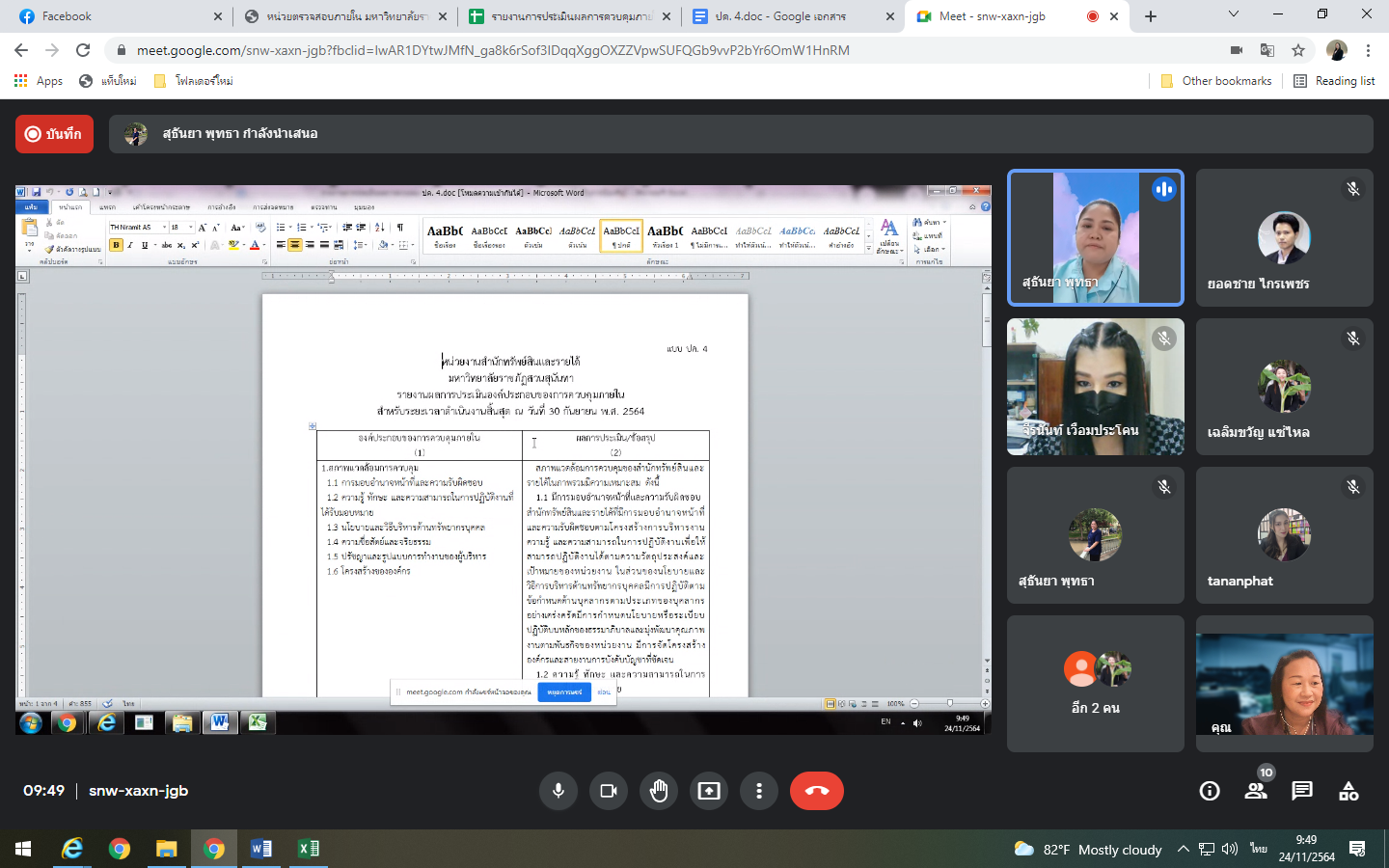Show the participants list
The height and width of the screenshot is (868, 1389).
[1256, 791]
